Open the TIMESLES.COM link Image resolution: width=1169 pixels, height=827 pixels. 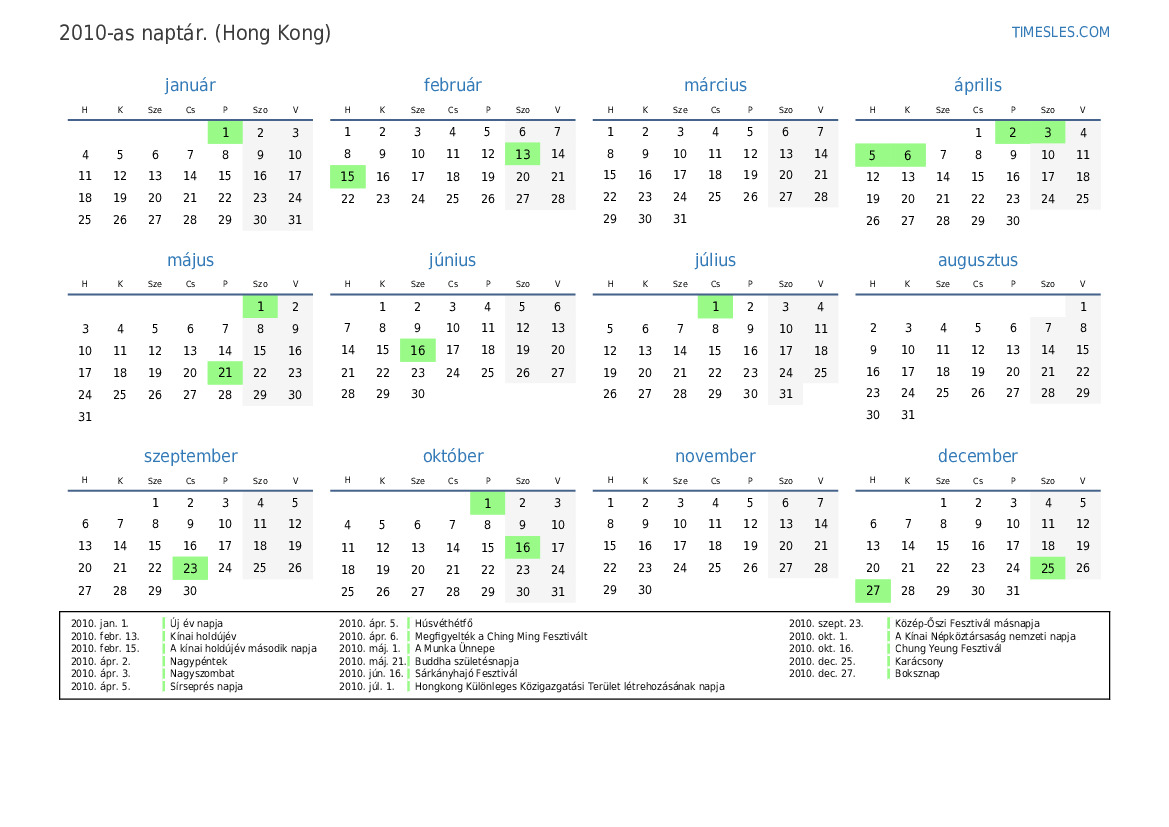[x=1060, y=32]
